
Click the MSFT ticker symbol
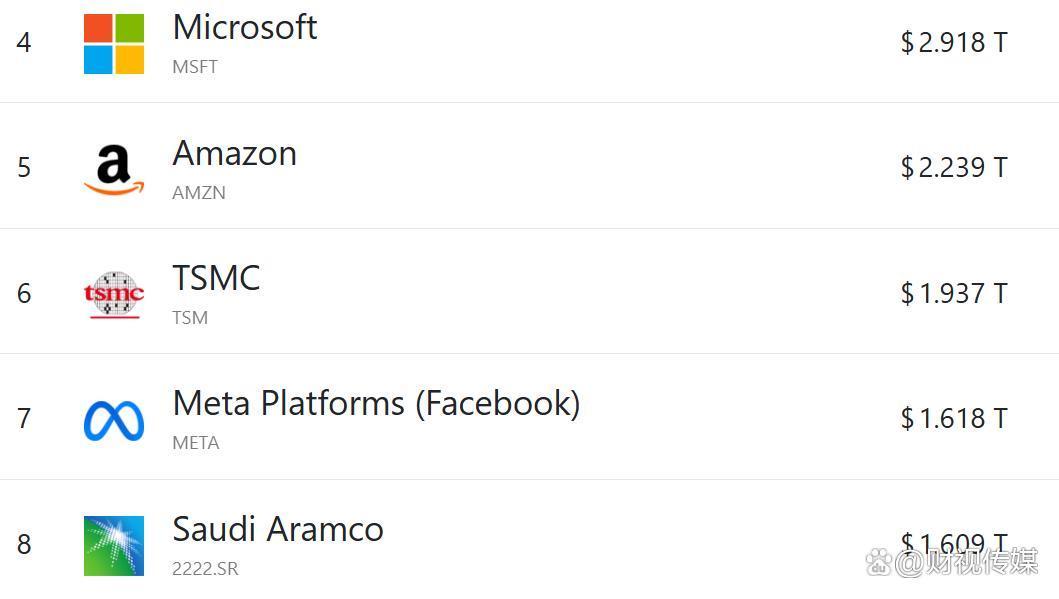click(x=195, y=67)
